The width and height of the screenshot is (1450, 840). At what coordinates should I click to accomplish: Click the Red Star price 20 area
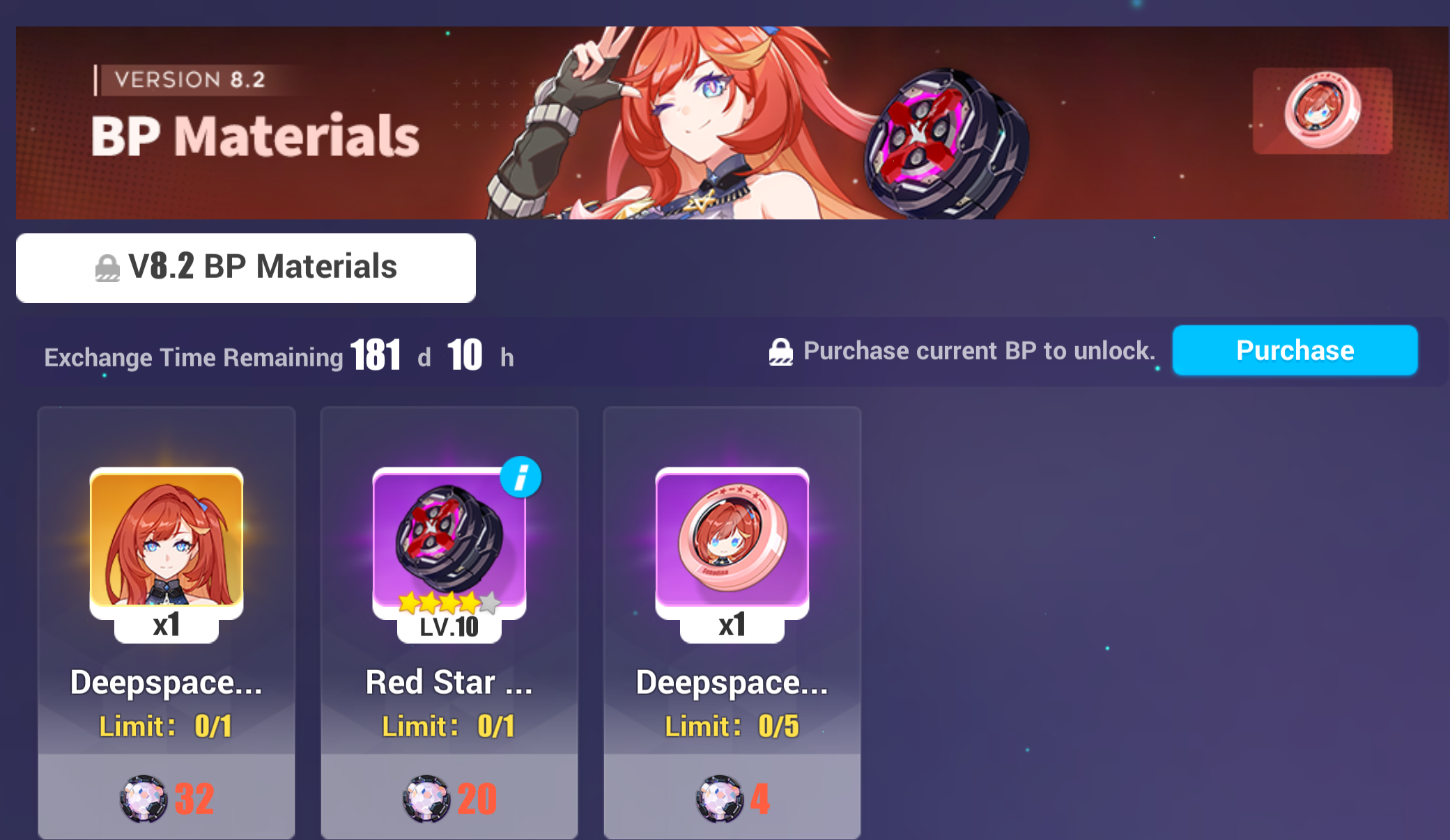[x=449, y=798]
